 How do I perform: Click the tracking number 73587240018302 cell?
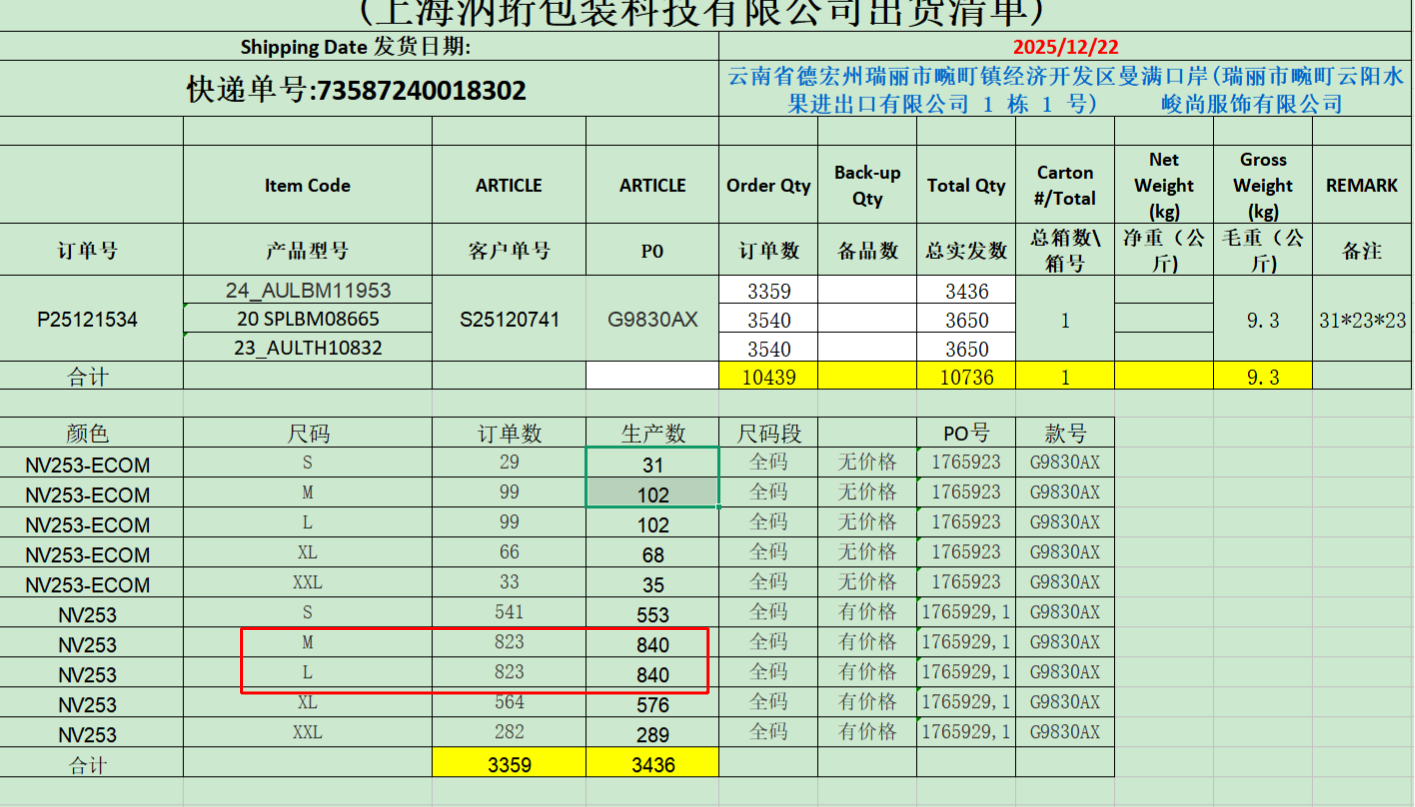357,90
